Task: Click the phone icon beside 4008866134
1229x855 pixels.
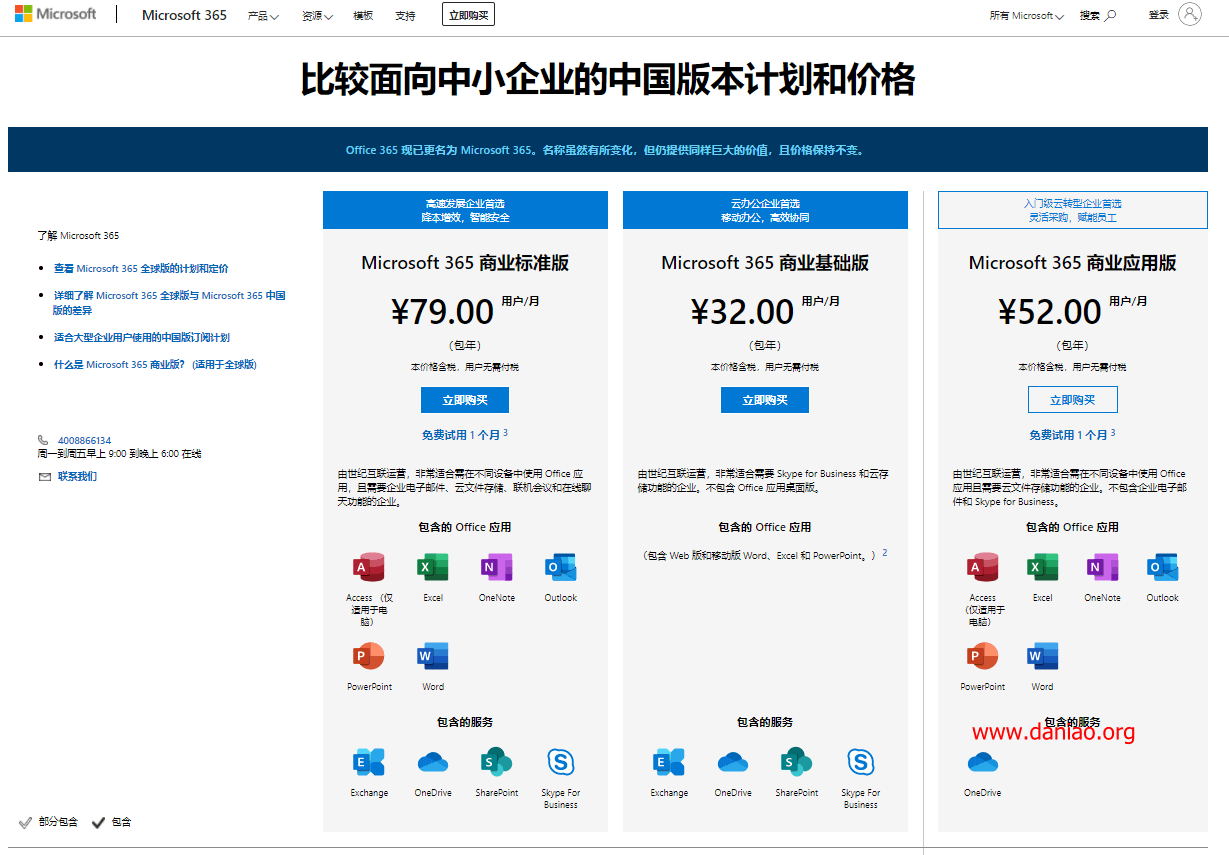Action: (43, 440)
